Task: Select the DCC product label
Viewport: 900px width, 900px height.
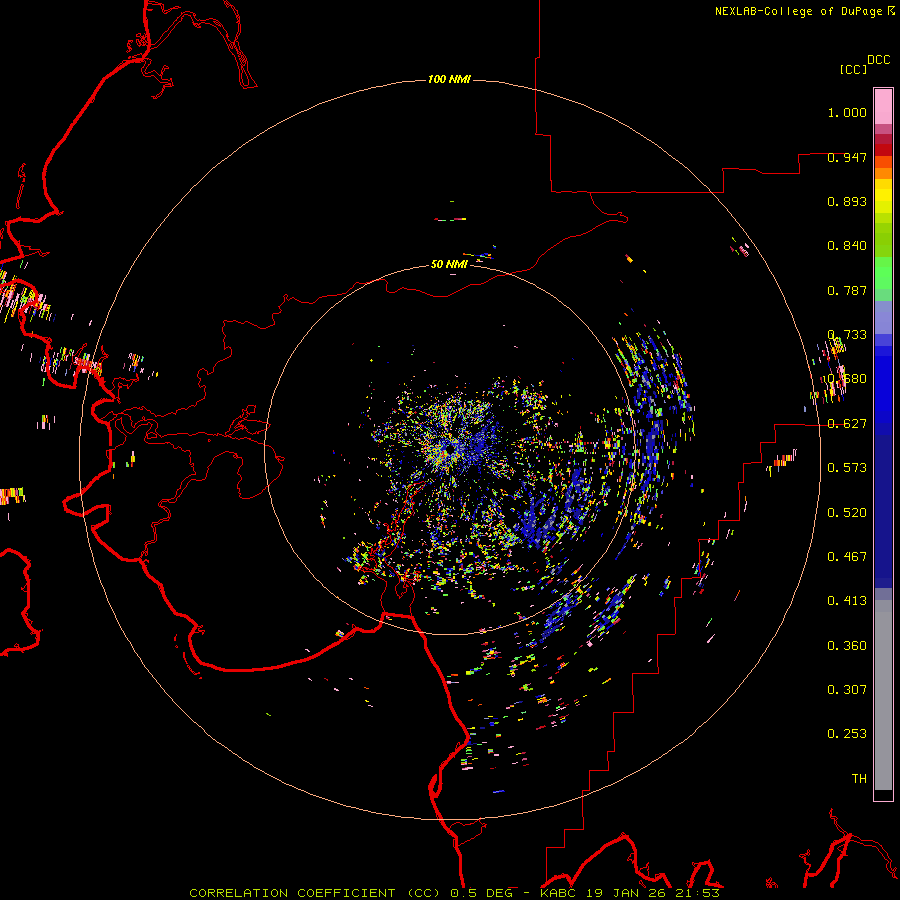Action: (879, 60)
